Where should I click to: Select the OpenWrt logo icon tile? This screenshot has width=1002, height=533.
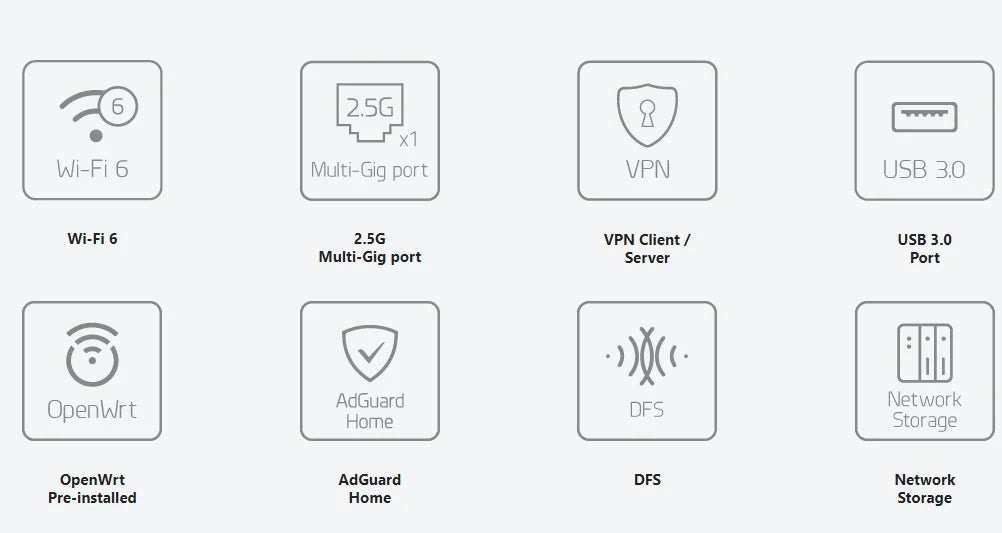point(92,371)
